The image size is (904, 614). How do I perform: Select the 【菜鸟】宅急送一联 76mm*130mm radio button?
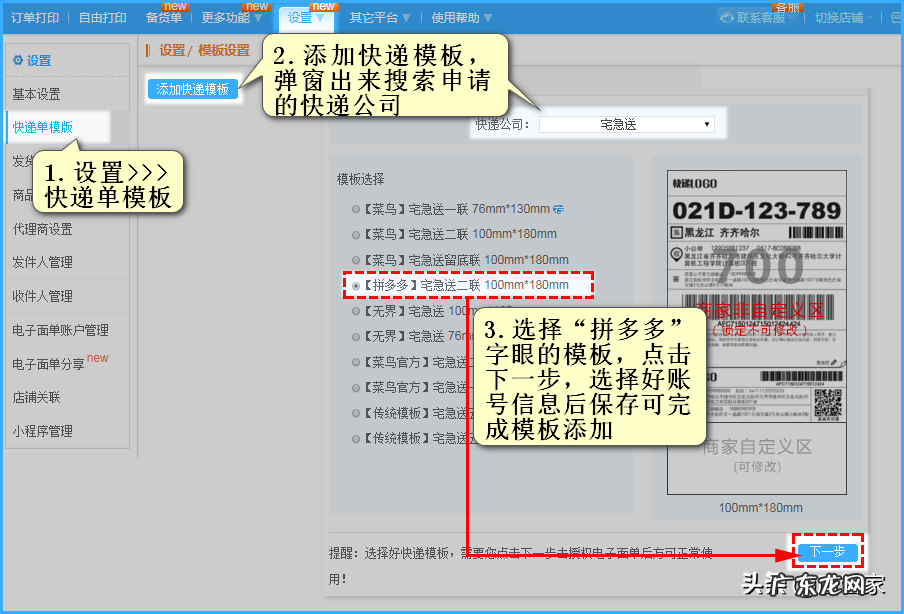pos(356,208)
